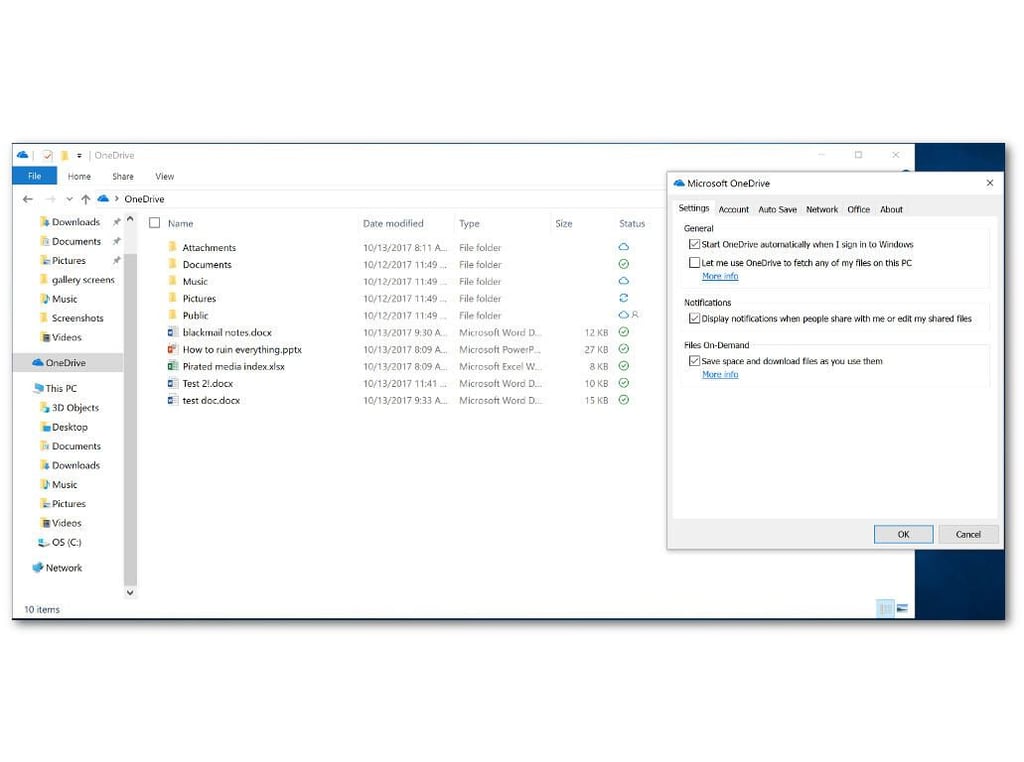
Task: Click the OneDrive cloud icon in Explorer title bar
Action: coord(22,155)
